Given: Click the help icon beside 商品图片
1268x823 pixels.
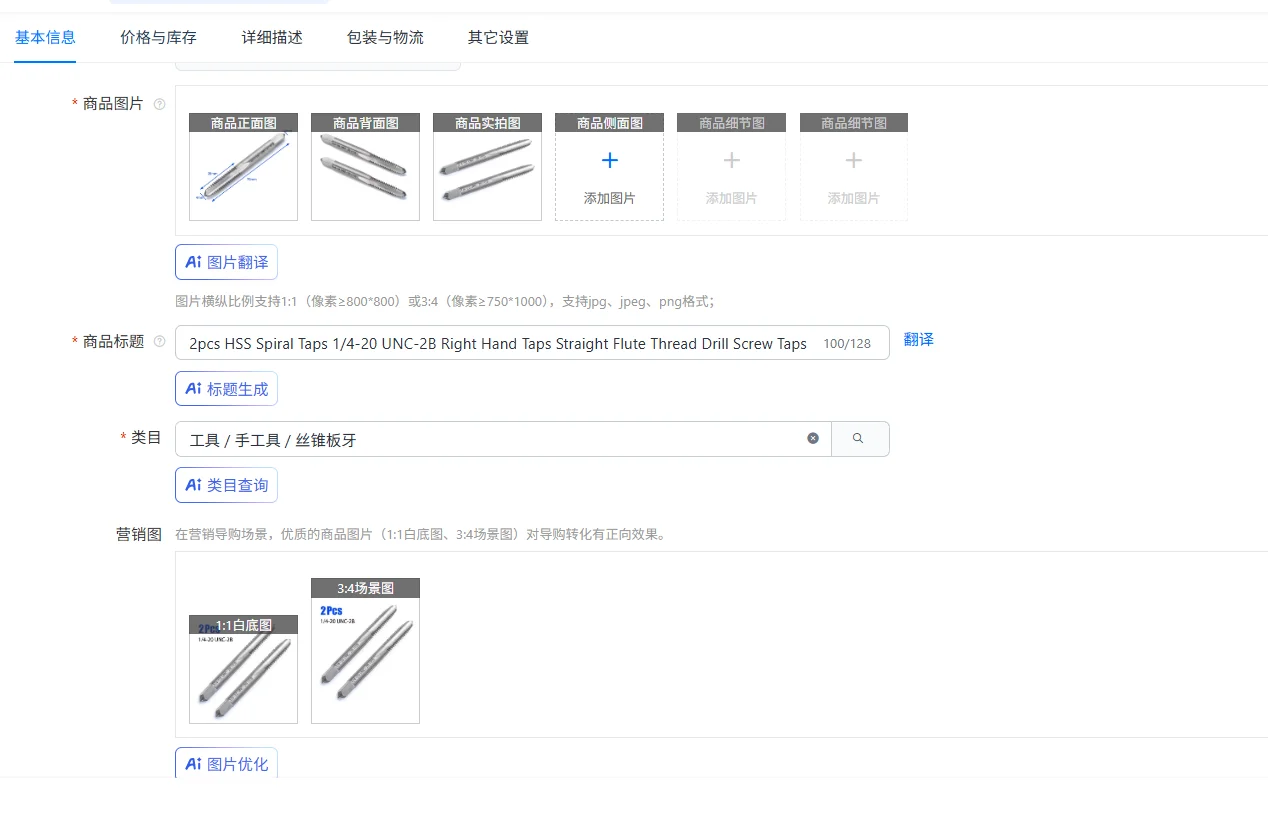Looking at the screenshot, I should [159, 104].
